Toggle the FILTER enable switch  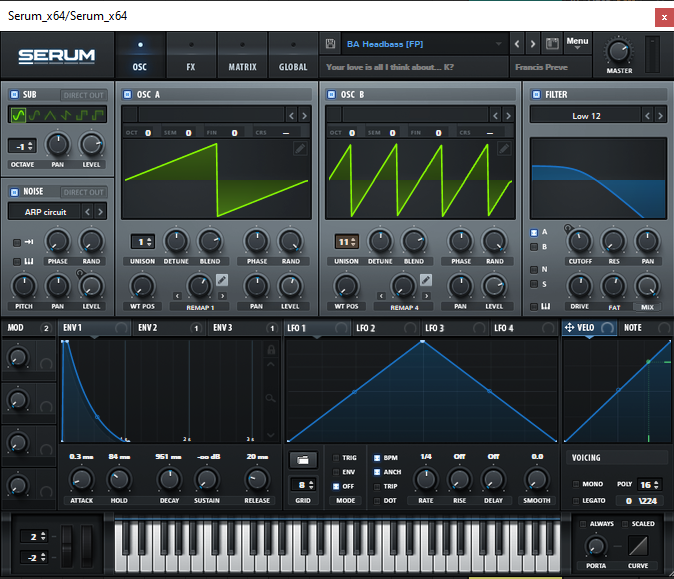coord(536,94)
